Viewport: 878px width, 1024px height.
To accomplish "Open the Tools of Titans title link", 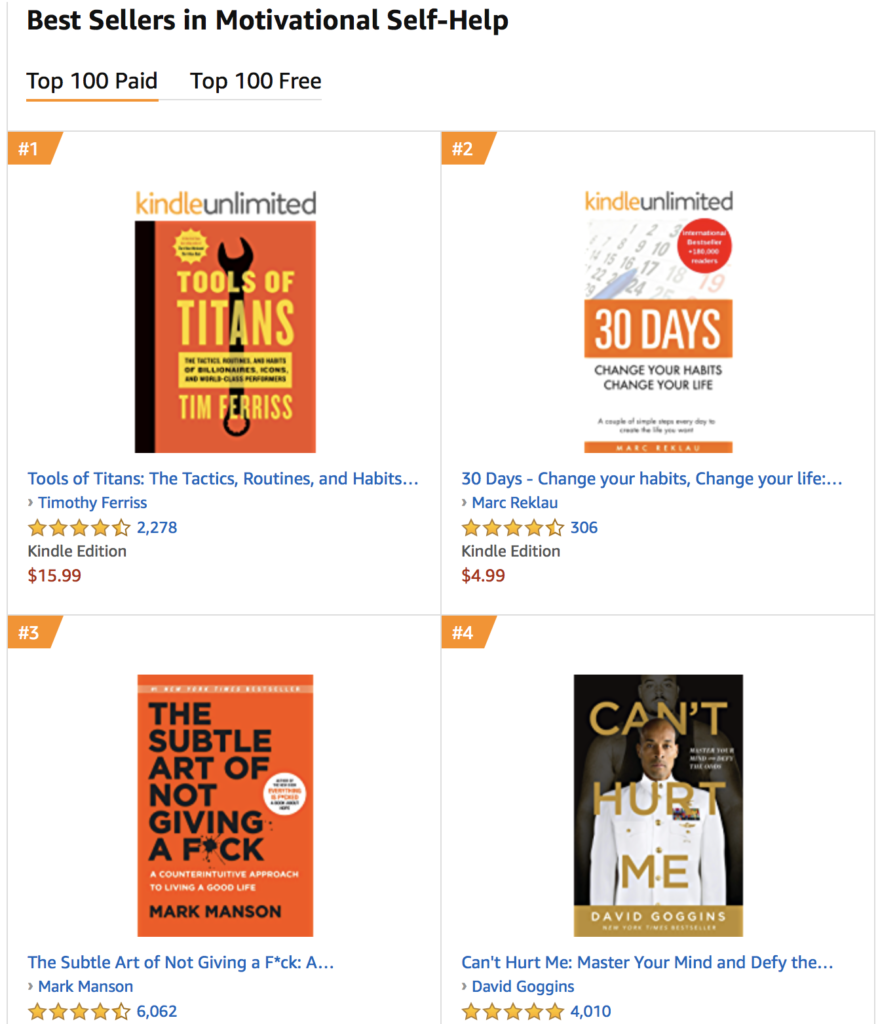I will coord(220,478).
